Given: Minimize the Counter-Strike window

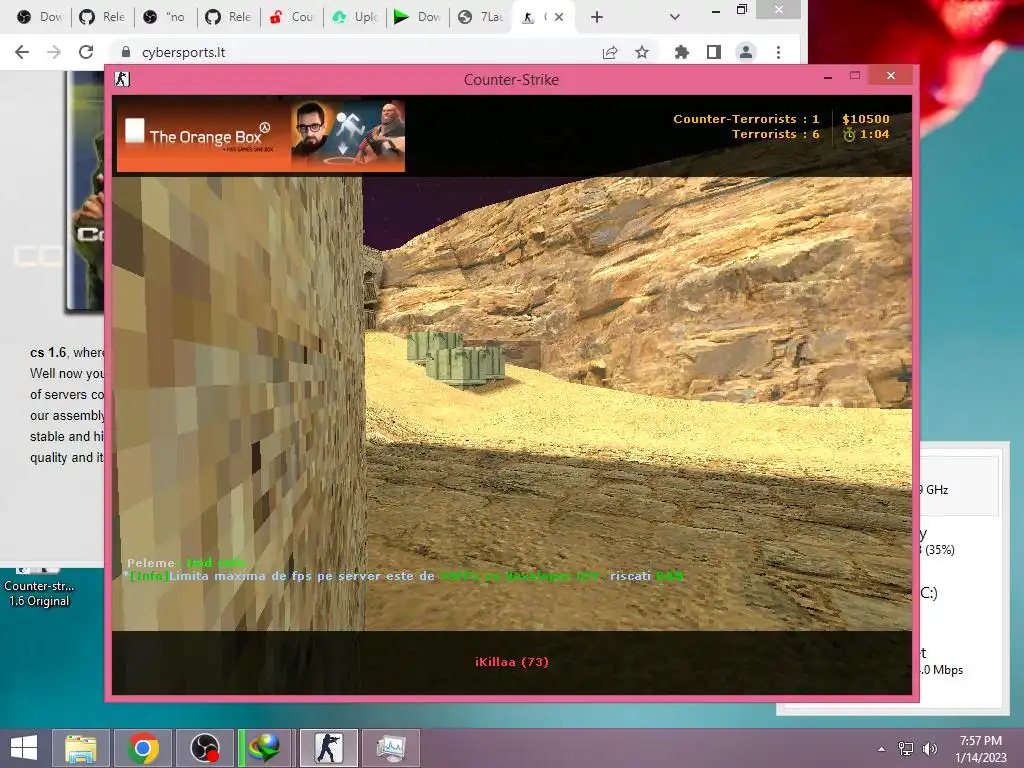Looking at the screenshot, I should 828,77.
